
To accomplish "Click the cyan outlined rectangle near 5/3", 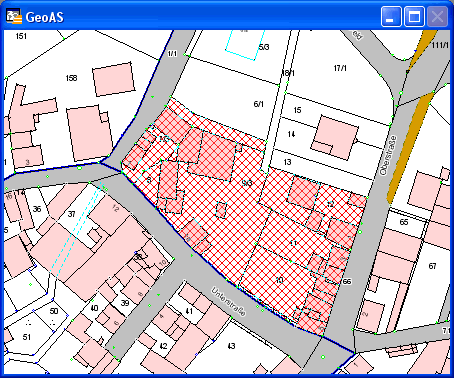I will point(245,45).
